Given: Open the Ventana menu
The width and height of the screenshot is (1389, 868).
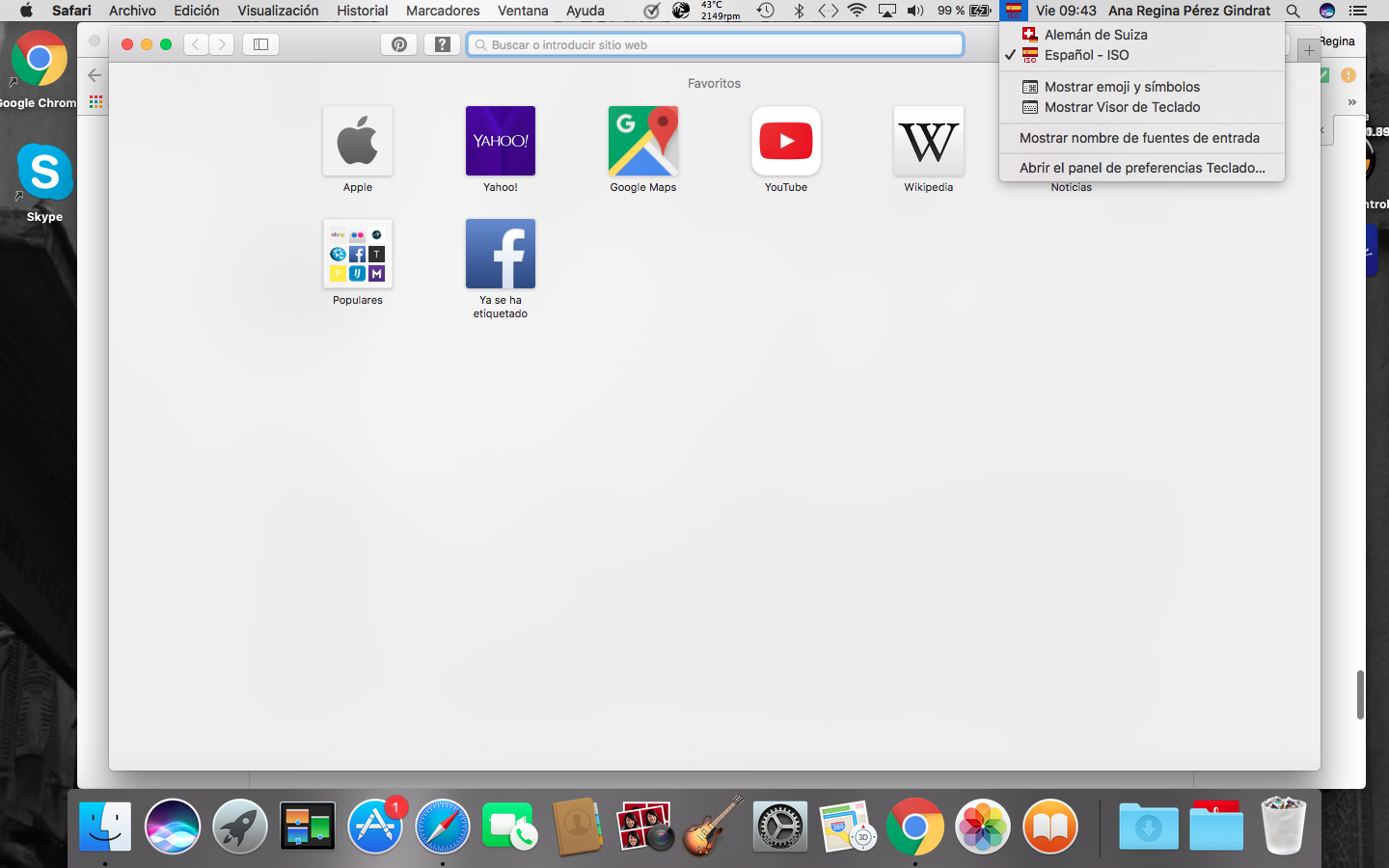Looking at the screenshot, I should 523,11.
